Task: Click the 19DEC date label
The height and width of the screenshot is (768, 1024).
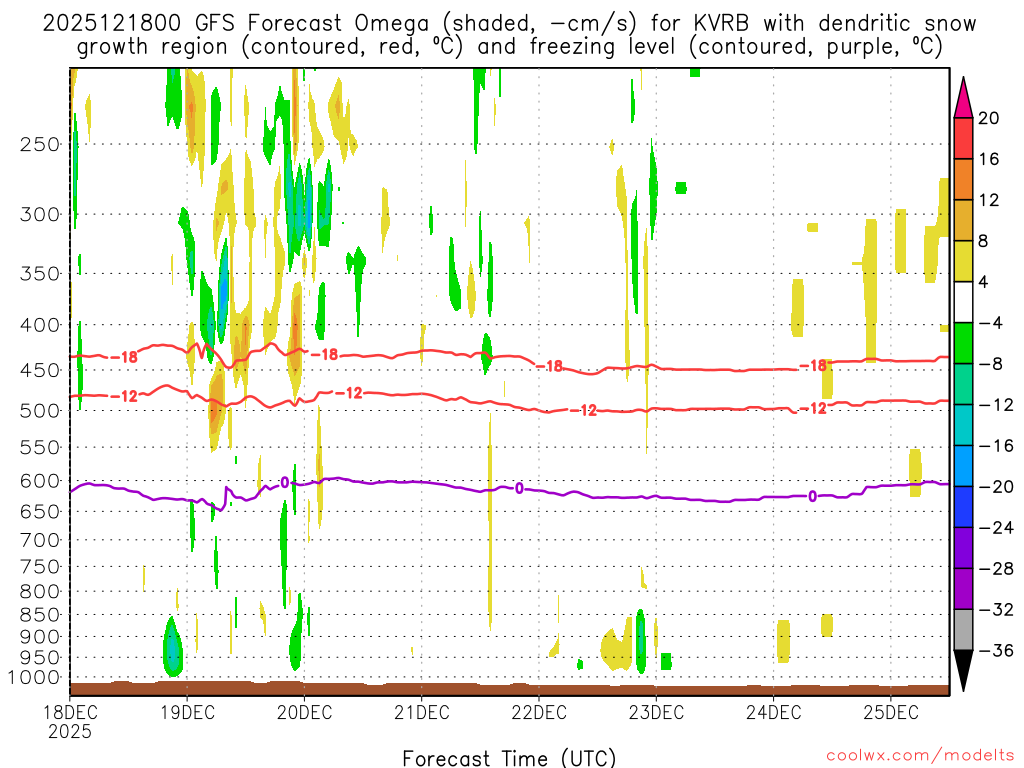Action: [187, 712]
